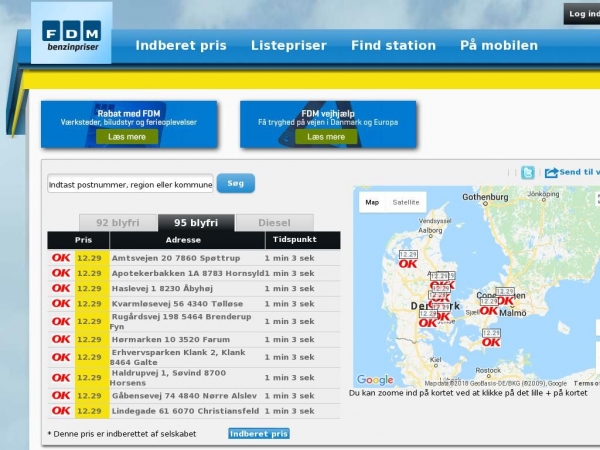Switch to 92 blyfri tab
600x450 pixels.
118,223
